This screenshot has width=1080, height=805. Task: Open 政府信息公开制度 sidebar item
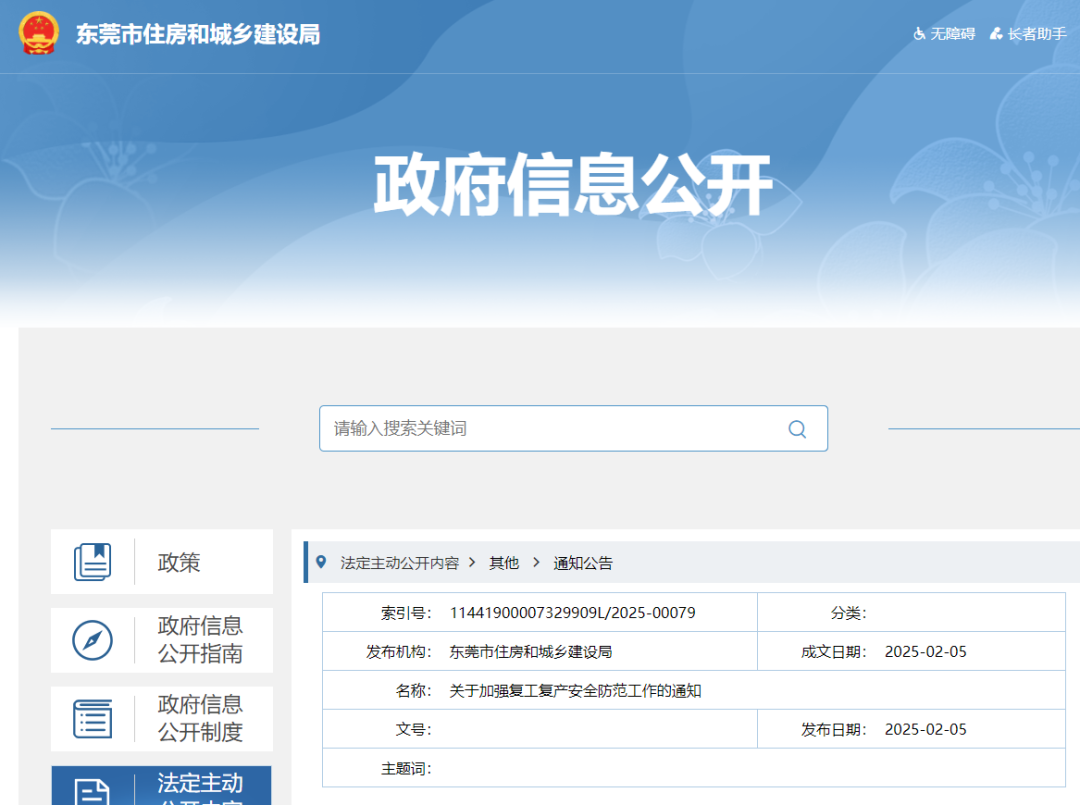(x=162, y=719)
